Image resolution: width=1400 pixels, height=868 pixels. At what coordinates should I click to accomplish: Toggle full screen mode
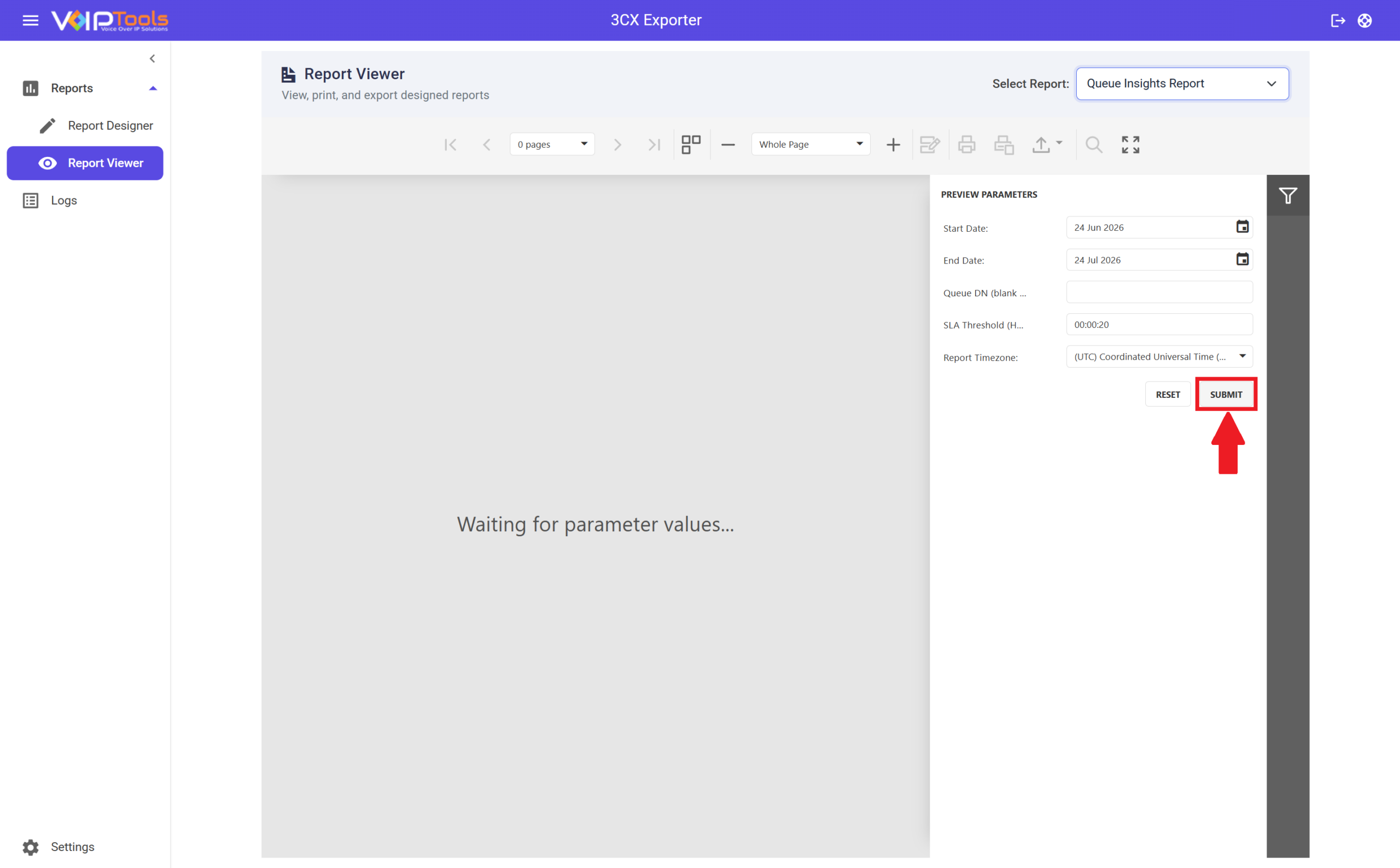[x=1130, y=145]
